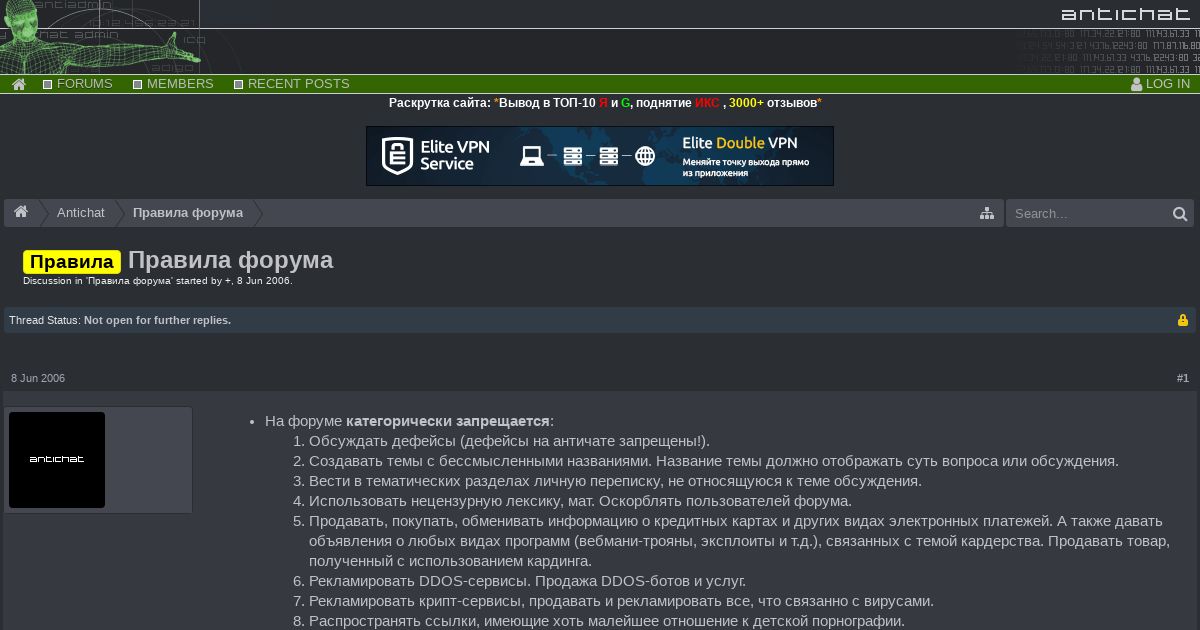Click the 3000+ отзывов promo text
1200x630 pixels.
click(x=774, y=103)
